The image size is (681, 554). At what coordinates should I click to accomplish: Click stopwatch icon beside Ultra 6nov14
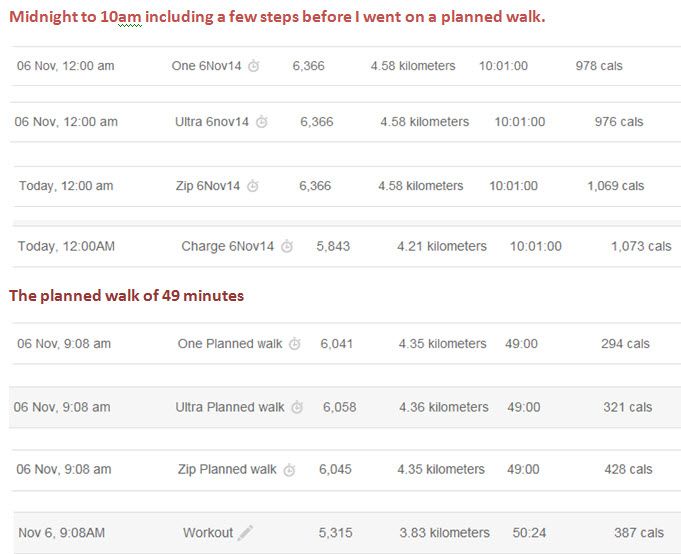click(x=261, y=122)
